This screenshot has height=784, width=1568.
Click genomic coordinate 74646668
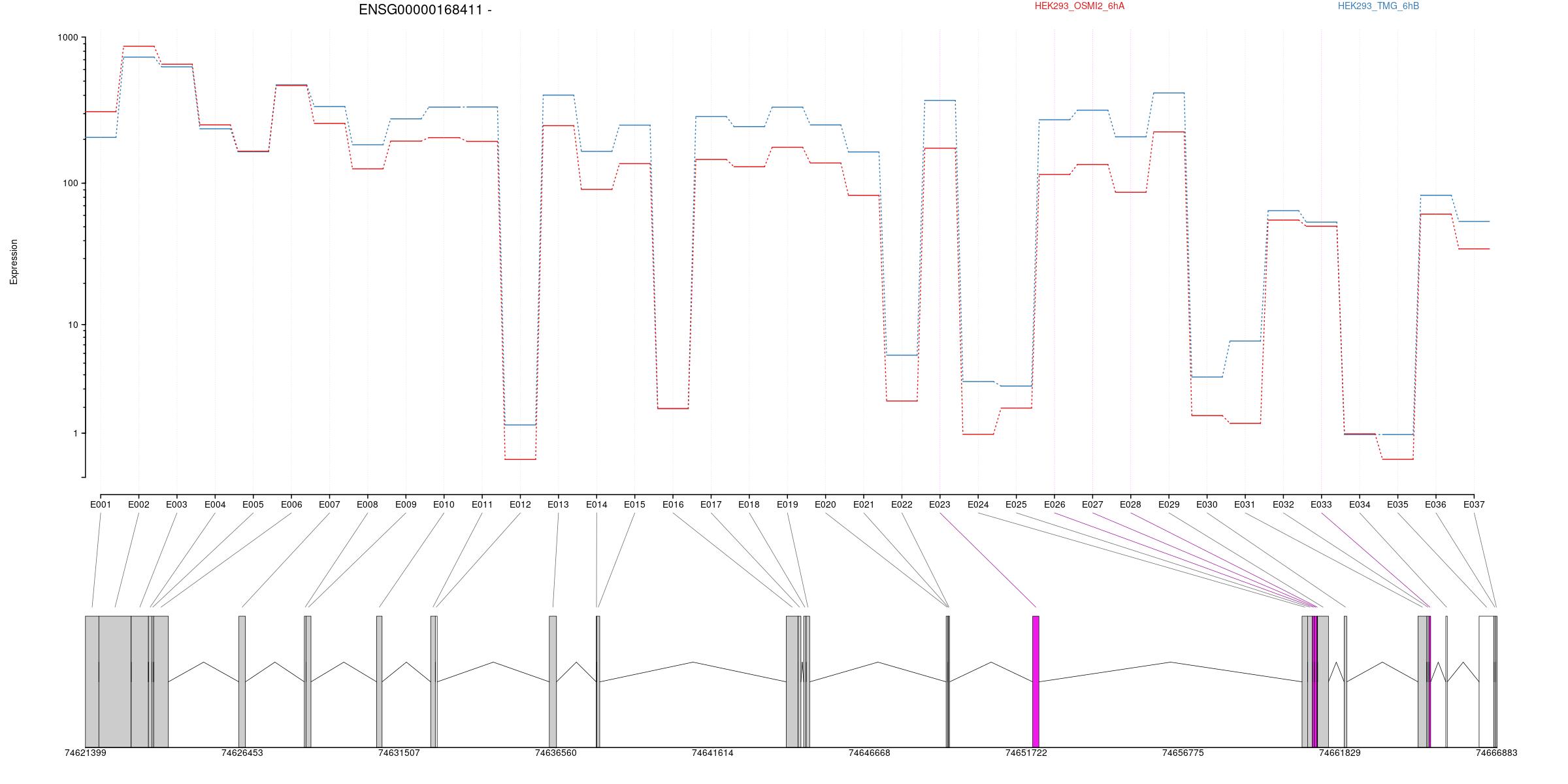[870, 753]
